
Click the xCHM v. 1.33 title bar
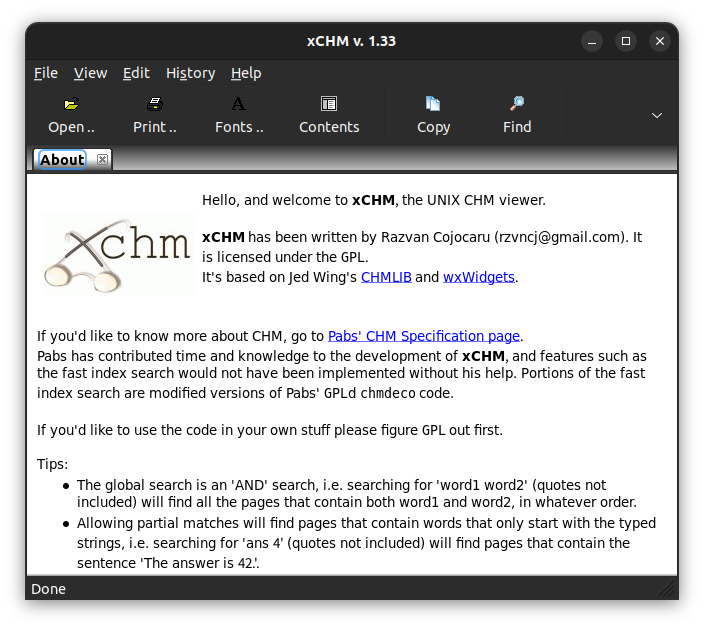(x=351, y=41)
